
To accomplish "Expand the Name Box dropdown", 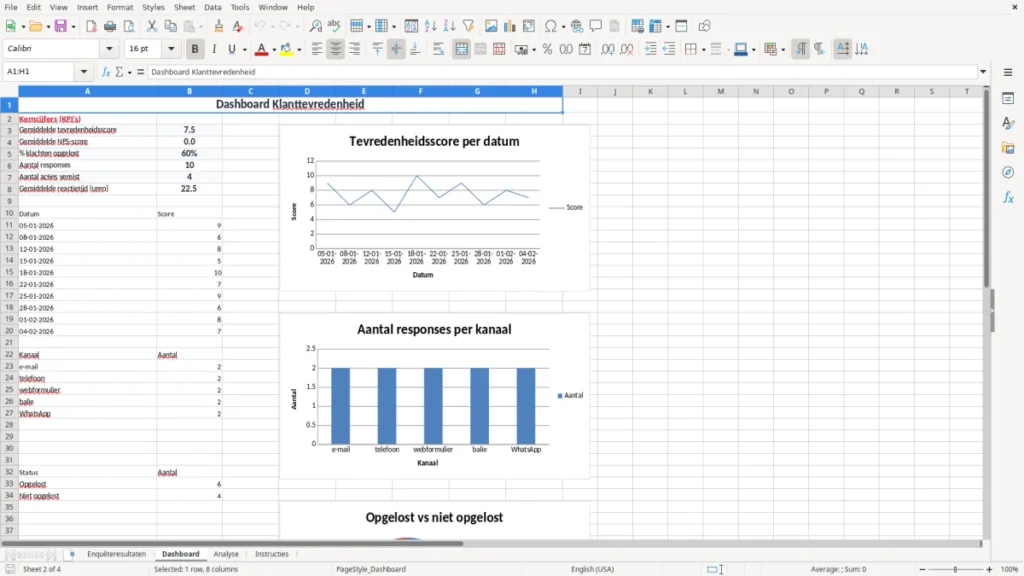I will click(84, 72).
